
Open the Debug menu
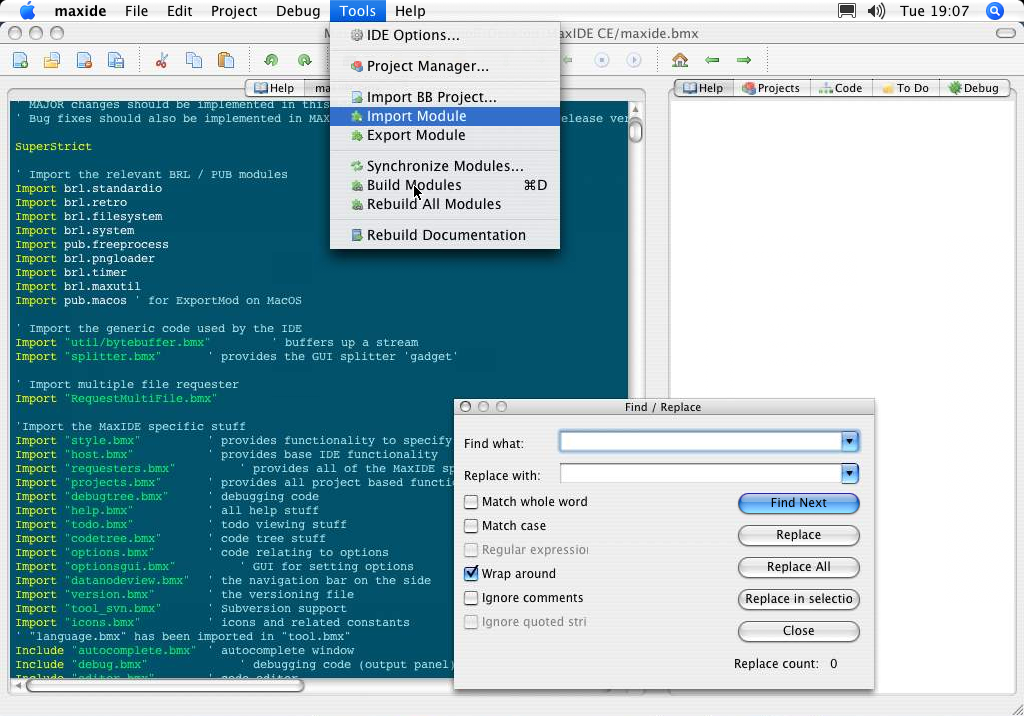[x=298, y=11]
